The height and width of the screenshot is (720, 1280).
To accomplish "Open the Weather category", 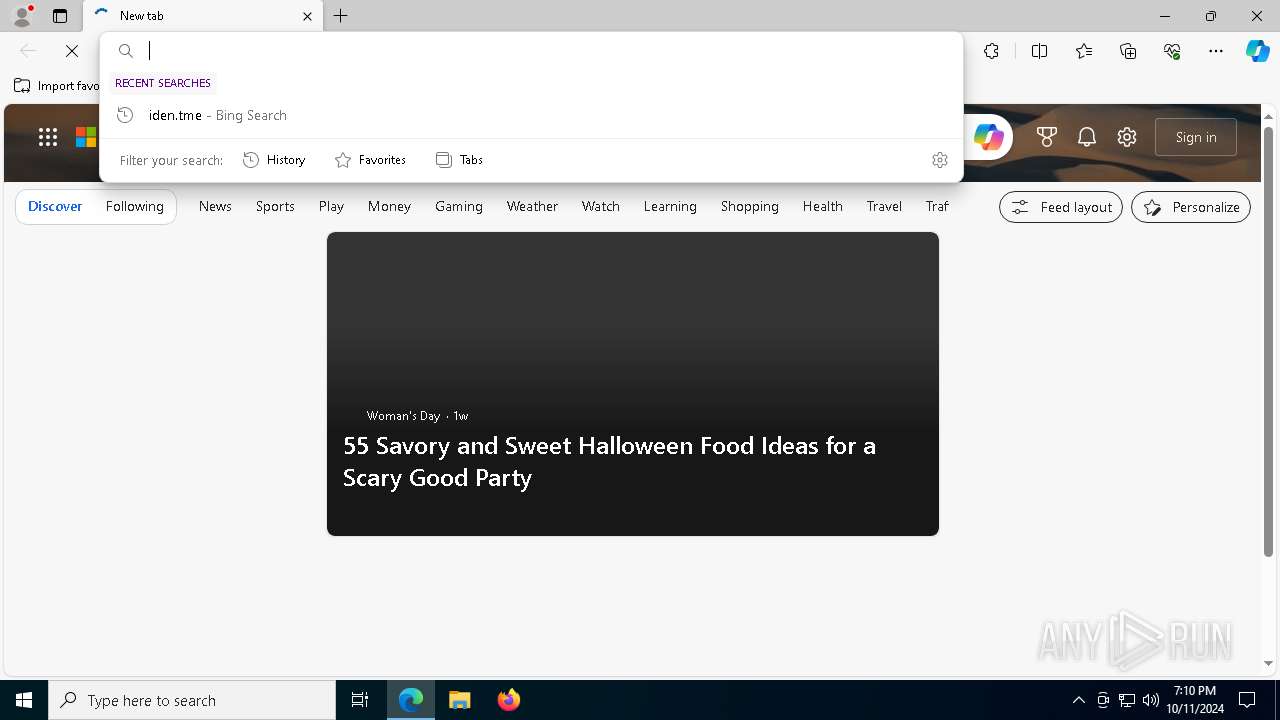I will coord(532,207).
